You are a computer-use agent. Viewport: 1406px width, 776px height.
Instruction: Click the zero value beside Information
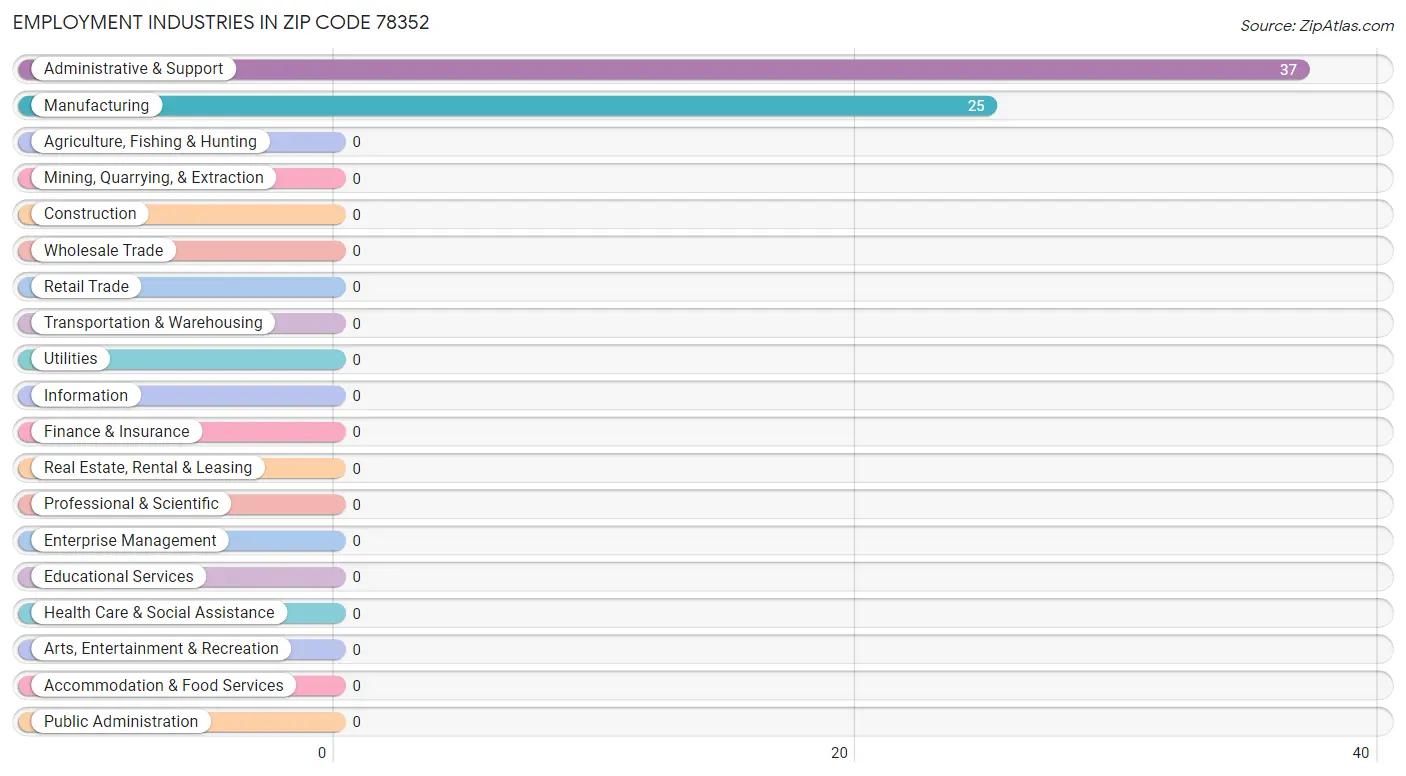[356, 396]
